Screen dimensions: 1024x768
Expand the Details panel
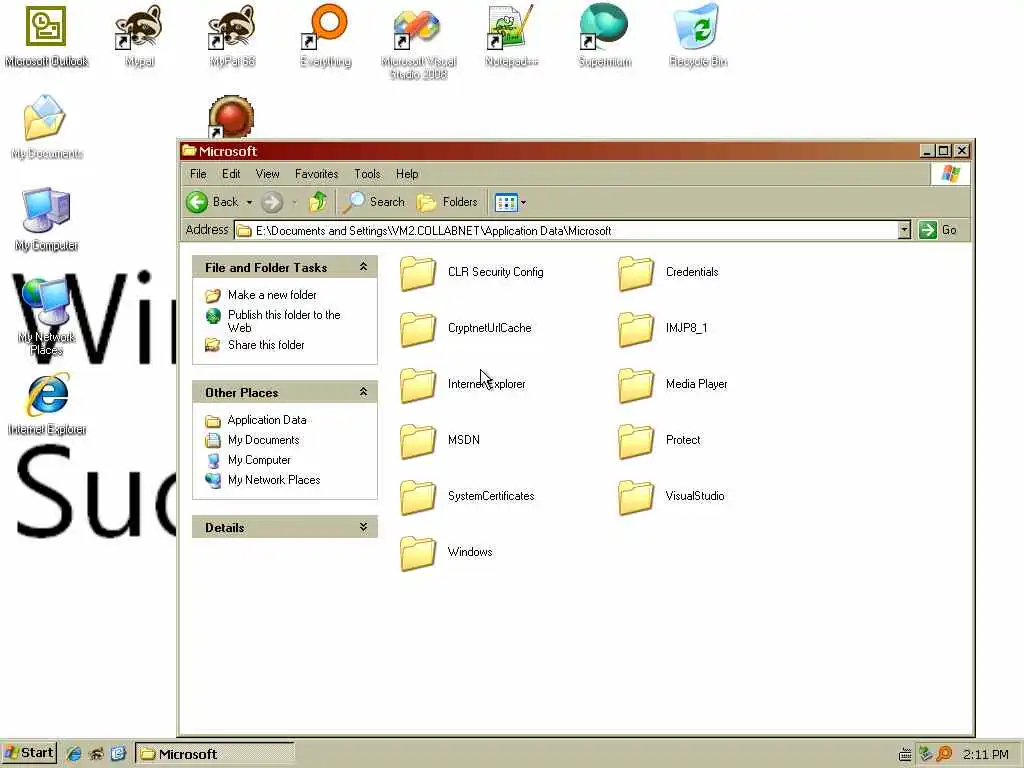point(363,527)
